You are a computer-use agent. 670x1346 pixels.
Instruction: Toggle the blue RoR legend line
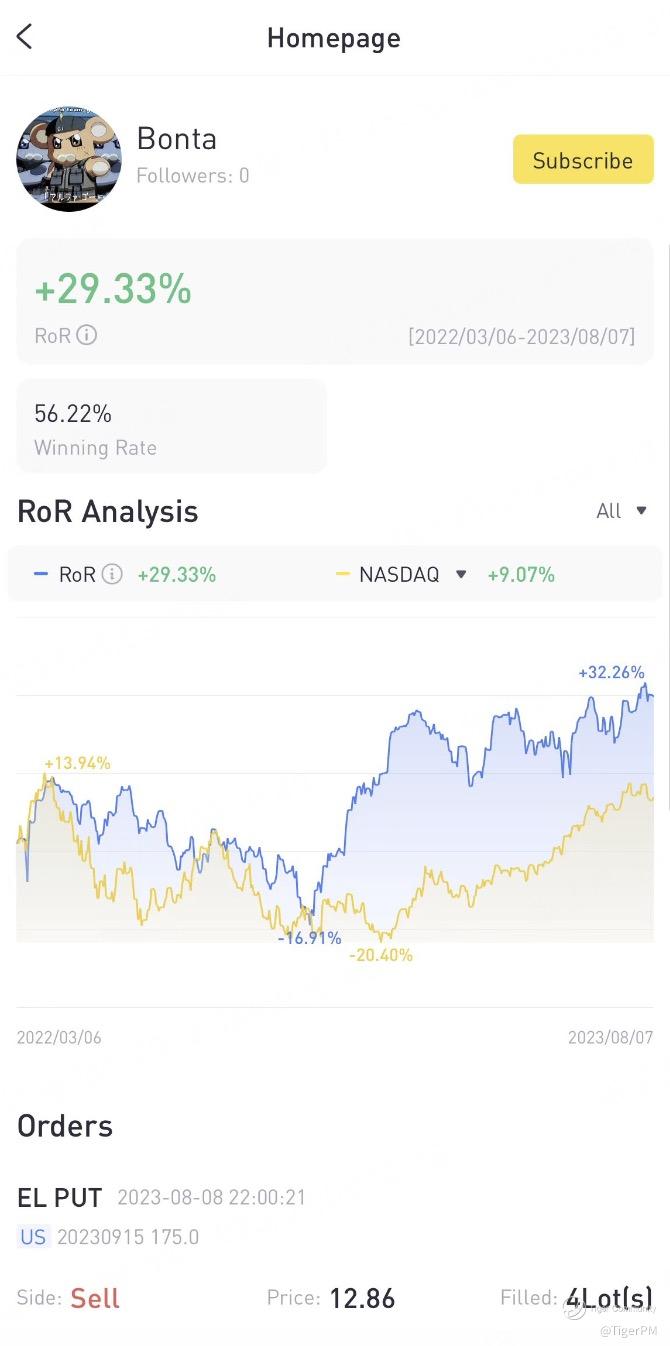[x=41, y=574]
